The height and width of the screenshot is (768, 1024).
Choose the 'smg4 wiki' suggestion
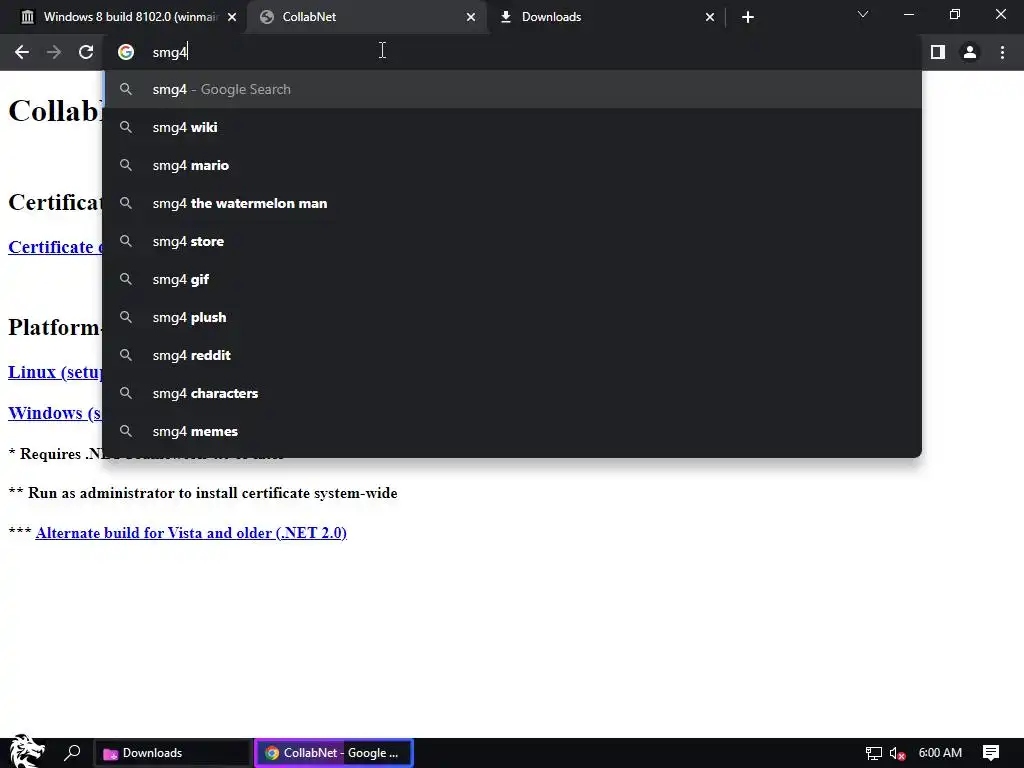pyautogui.click(x=513, y=127)
